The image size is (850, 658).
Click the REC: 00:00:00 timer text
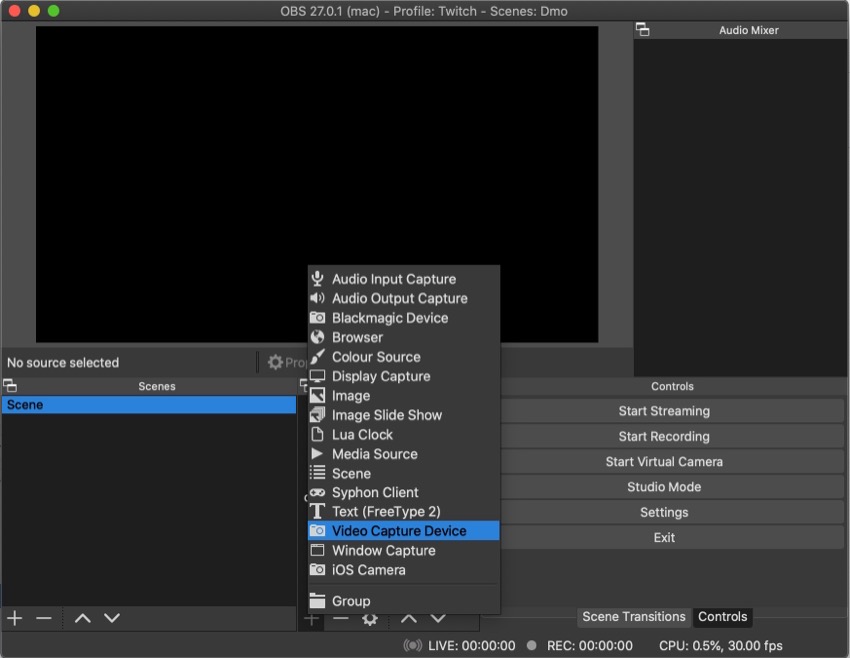[x=590, y=646]
